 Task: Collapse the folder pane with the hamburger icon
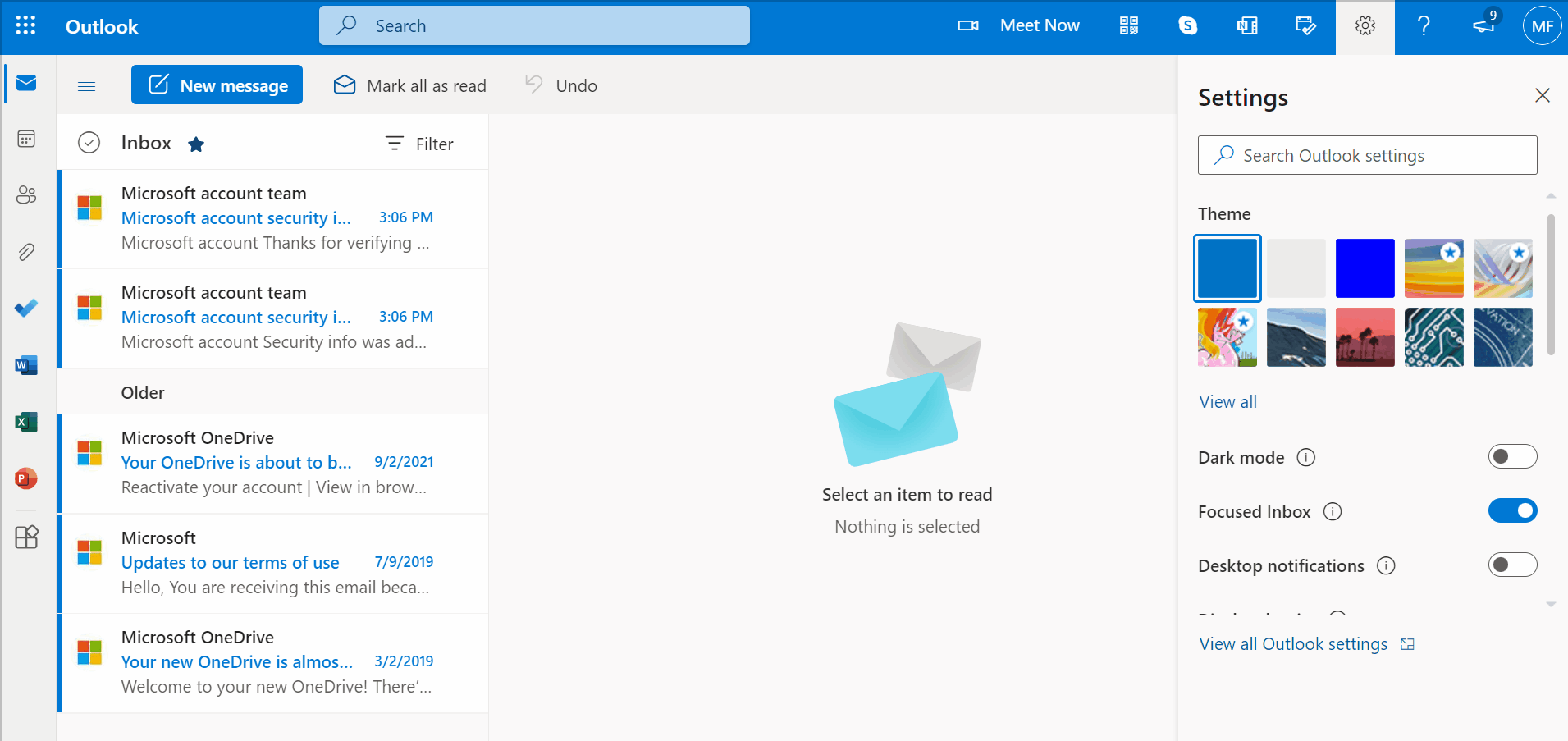(85, 85)
